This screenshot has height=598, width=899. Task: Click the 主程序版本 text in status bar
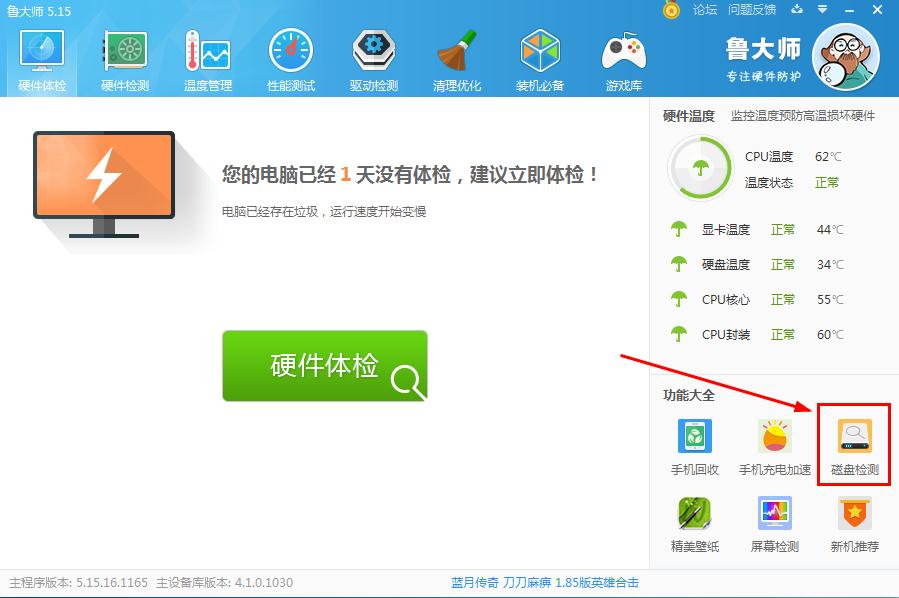pos(78,583)
